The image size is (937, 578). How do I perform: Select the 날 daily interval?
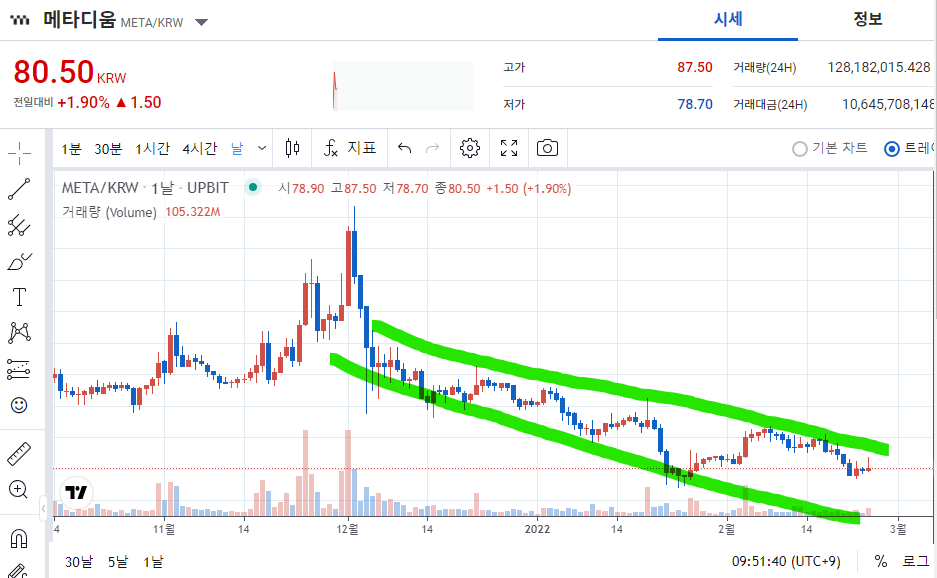pyautogui.click(x=237, y=148)
